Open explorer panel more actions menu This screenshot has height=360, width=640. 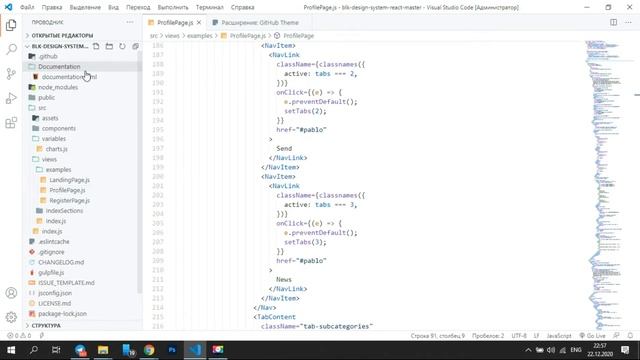130,22
